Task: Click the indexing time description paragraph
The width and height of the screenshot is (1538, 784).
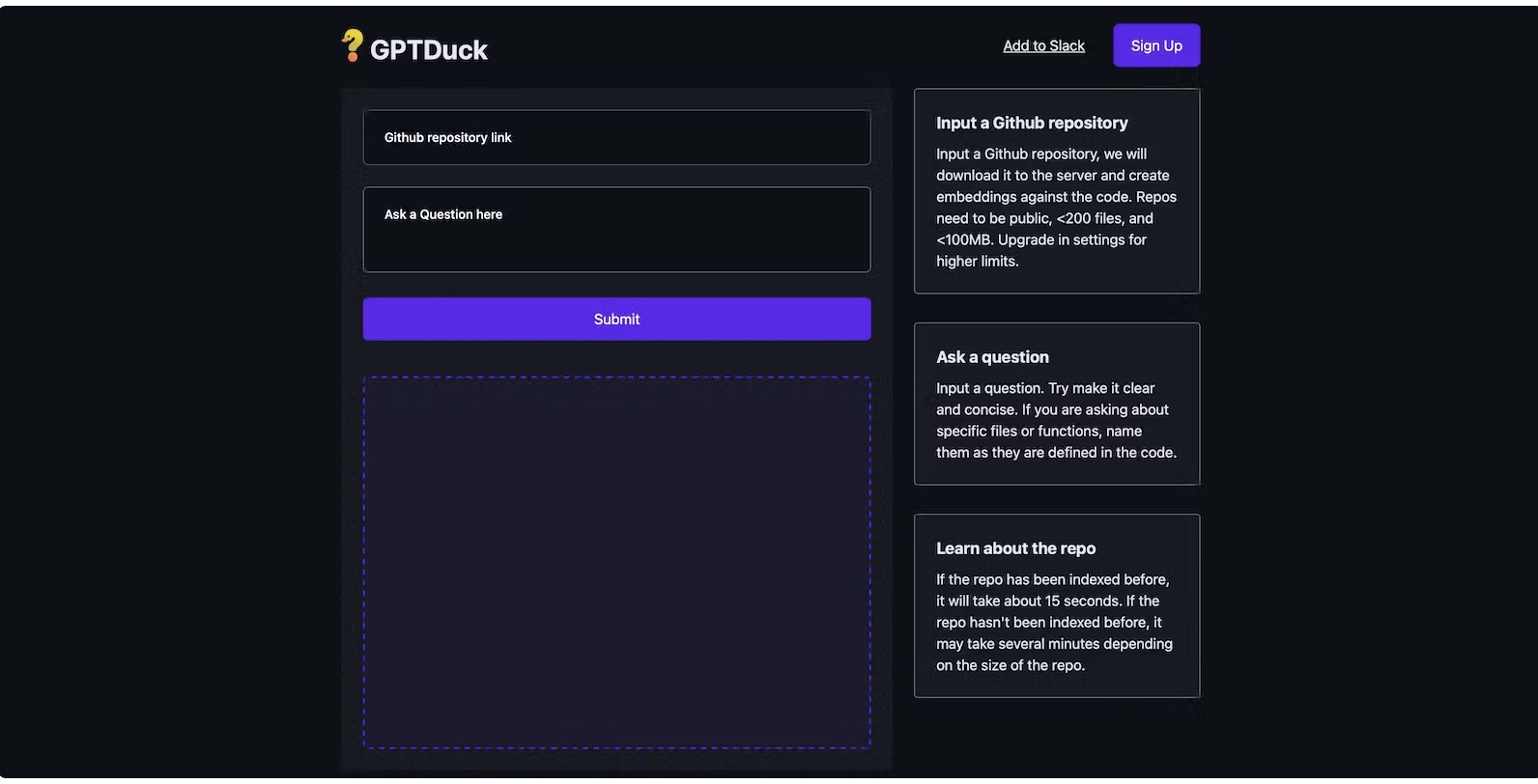Action: [1054, 622]
